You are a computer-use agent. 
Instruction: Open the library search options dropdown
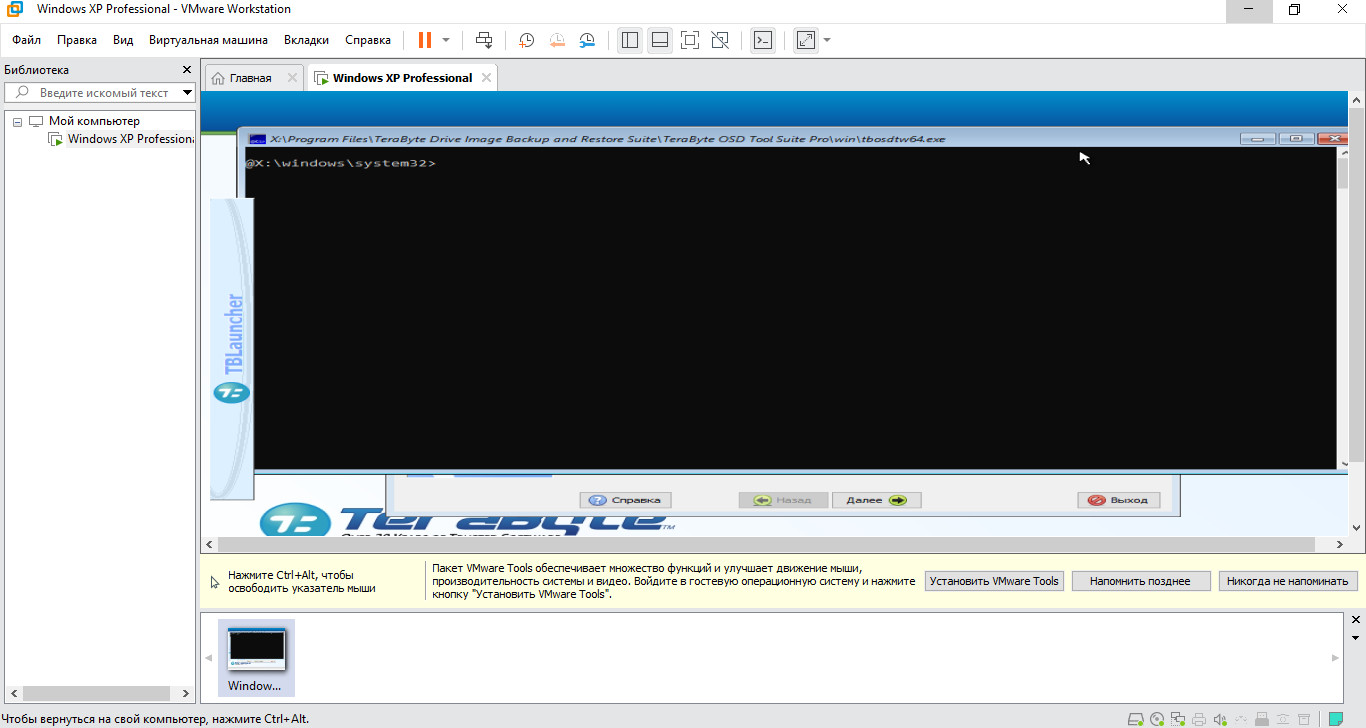[187, 93]
